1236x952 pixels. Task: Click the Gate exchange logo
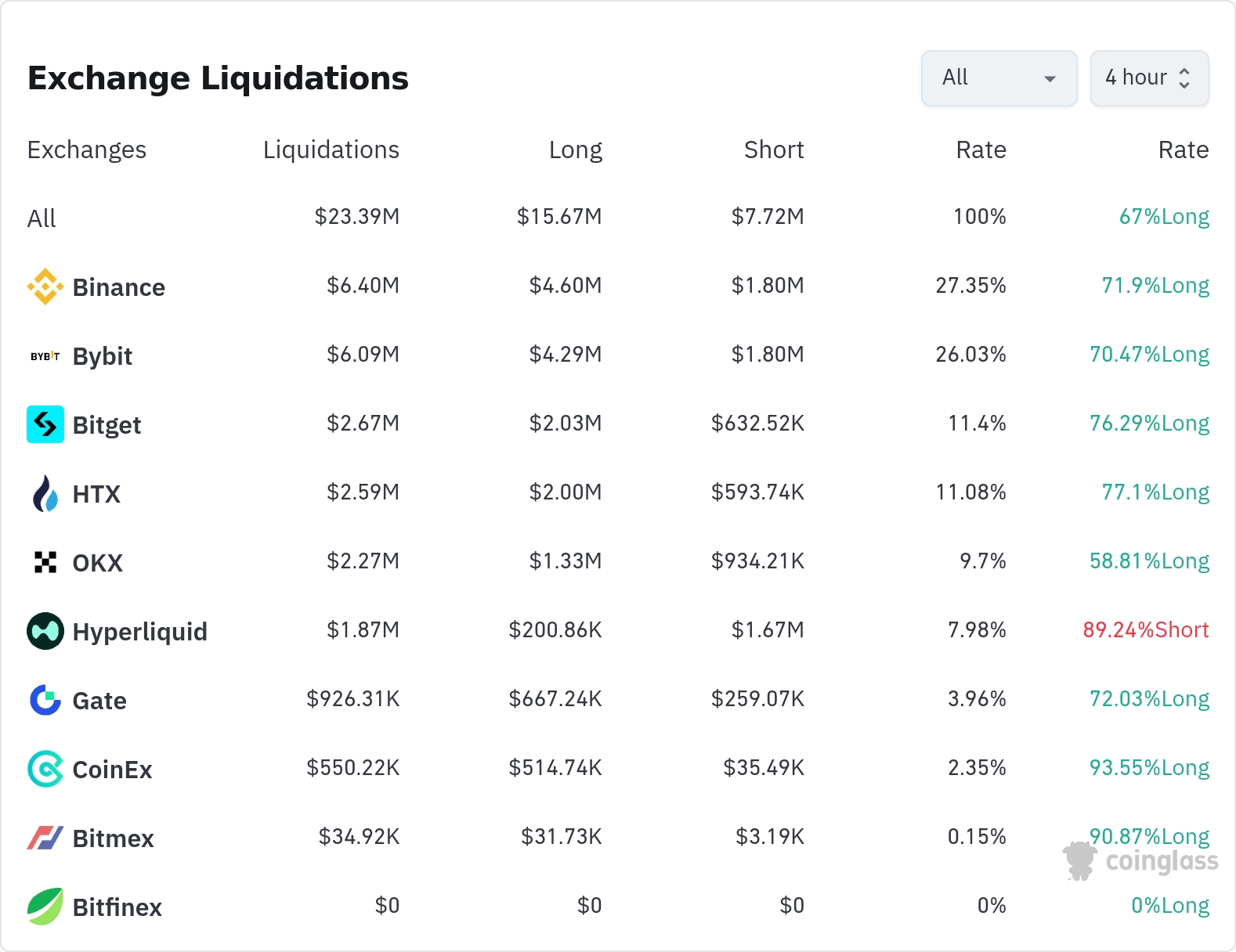pyautogui.click(x=45, y=700)
